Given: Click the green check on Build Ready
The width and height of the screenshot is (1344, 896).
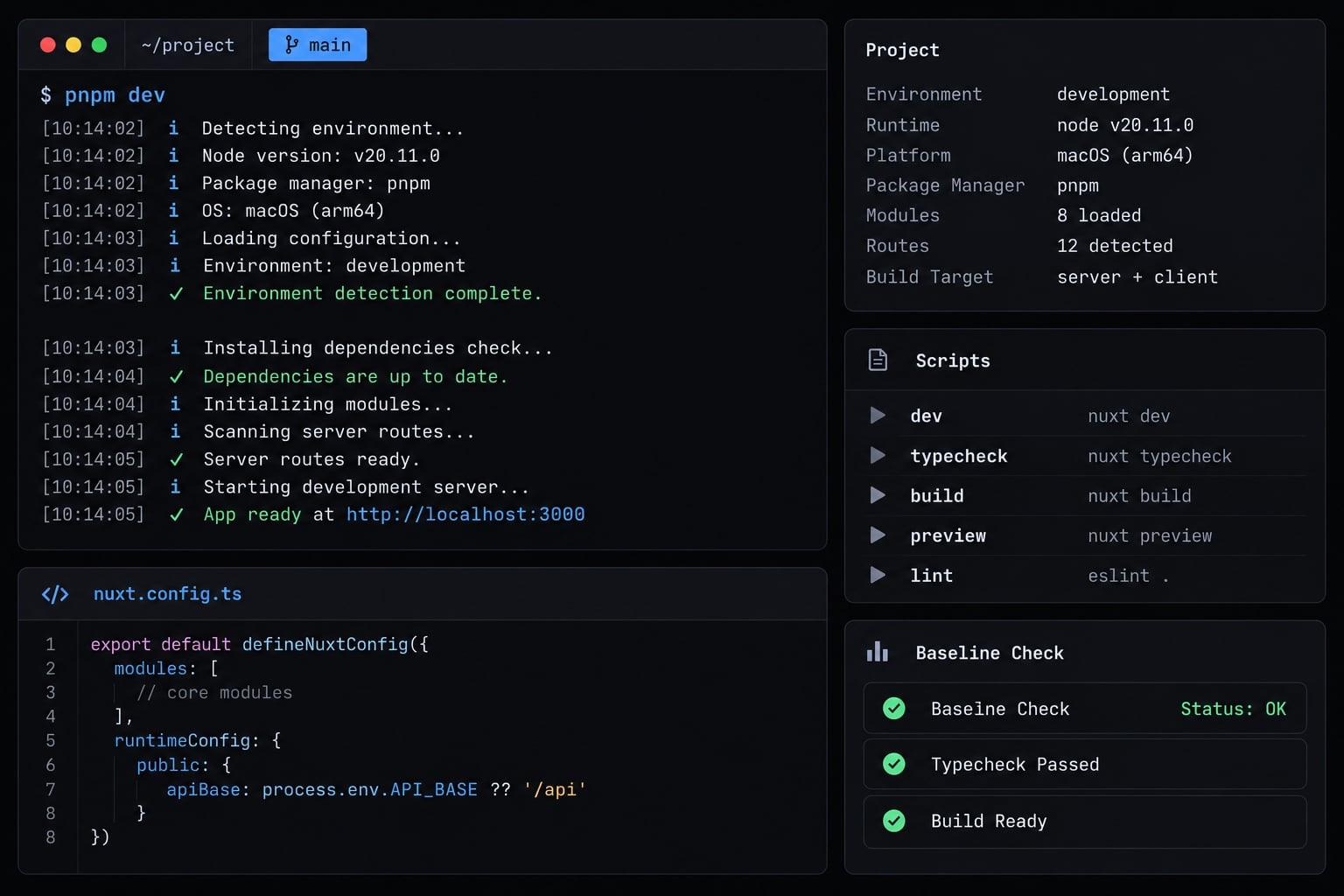Looking at the screenshot, I should point(894,821).
